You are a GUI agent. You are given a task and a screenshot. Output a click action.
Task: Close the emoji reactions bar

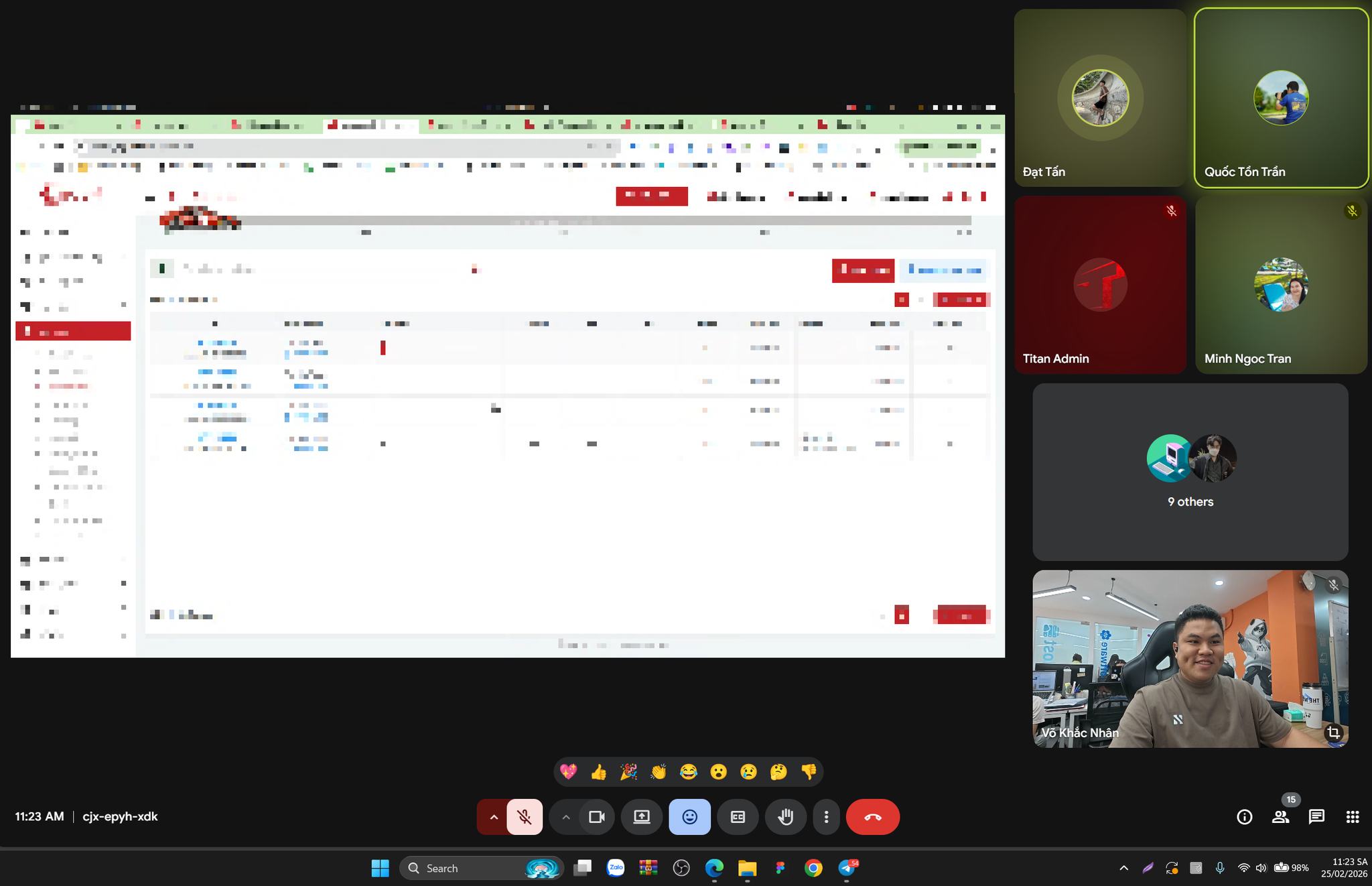[x=689, y=817]
